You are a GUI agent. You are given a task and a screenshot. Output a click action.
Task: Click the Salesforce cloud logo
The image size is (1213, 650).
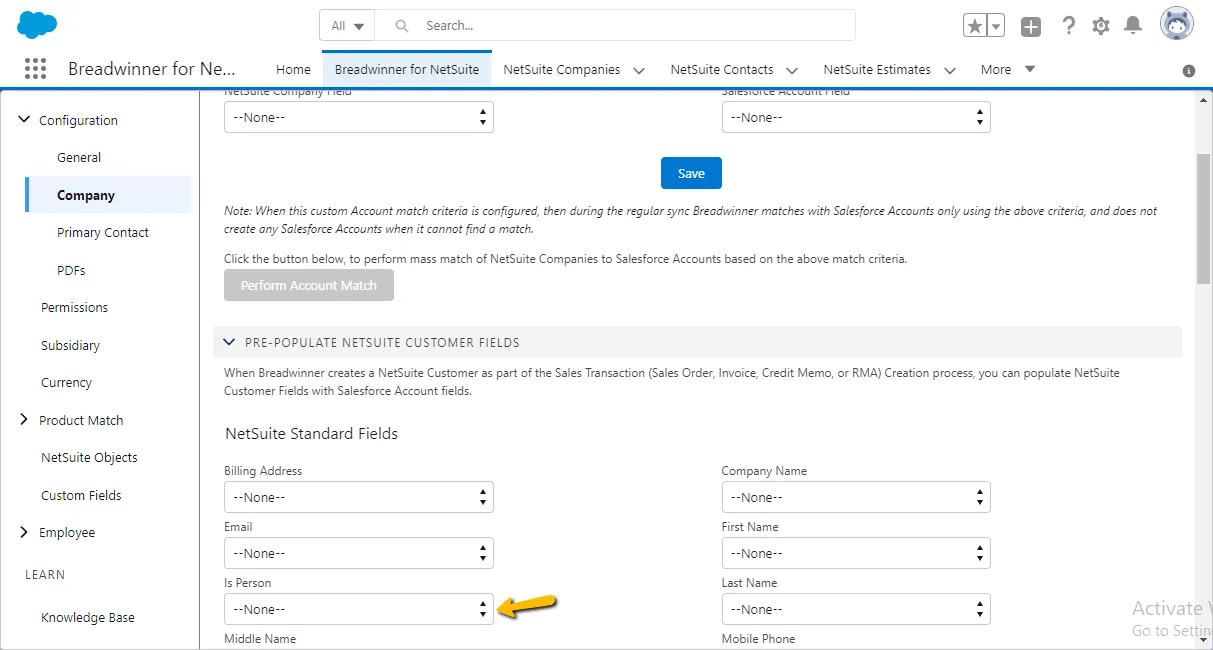coord(37,25)
